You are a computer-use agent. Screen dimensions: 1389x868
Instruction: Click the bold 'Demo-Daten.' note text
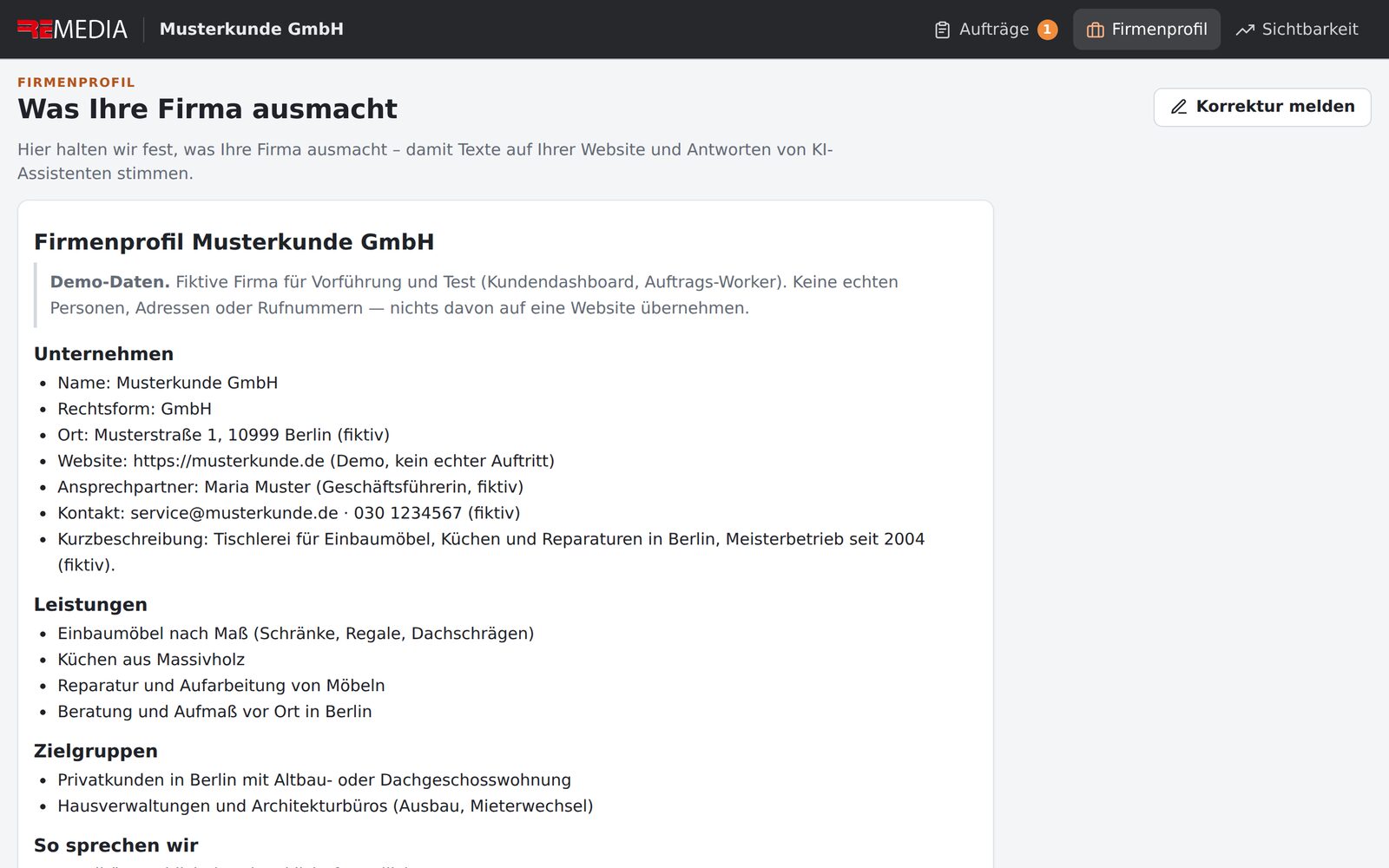[110, 282]
